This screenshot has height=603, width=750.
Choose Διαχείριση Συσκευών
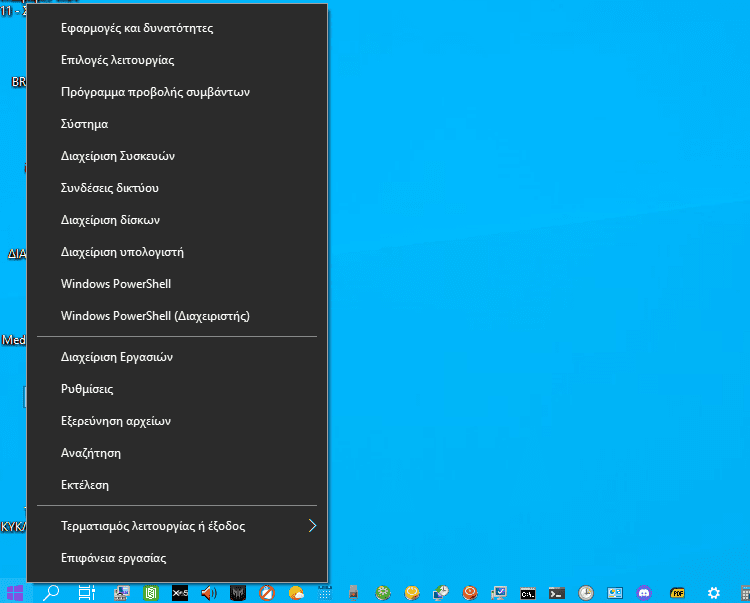[x=118, y=156]
